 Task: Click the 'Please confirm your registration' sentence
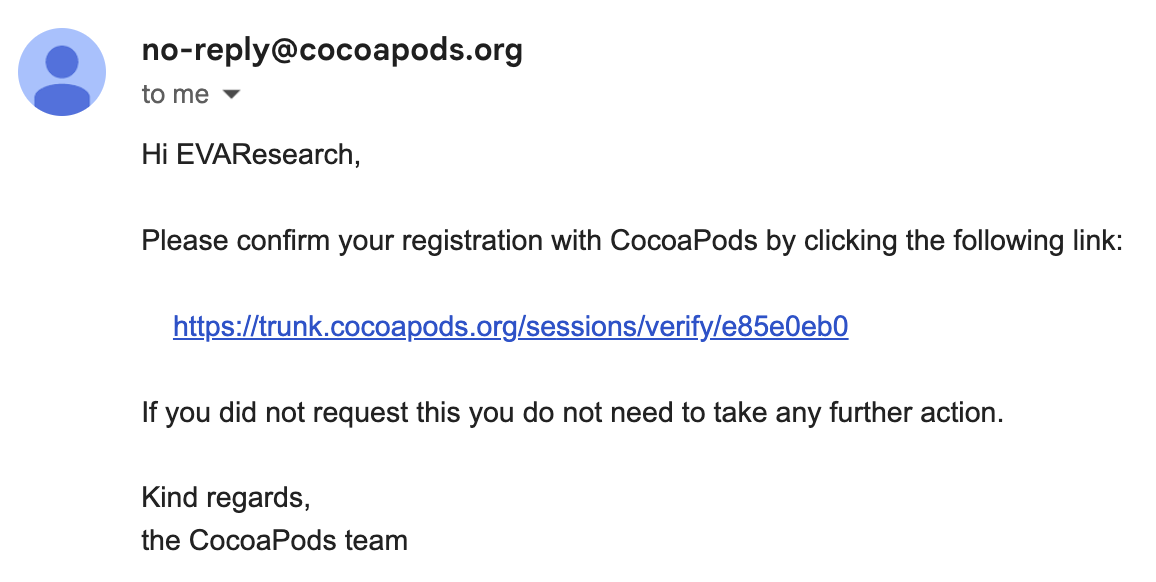(632, 241)
